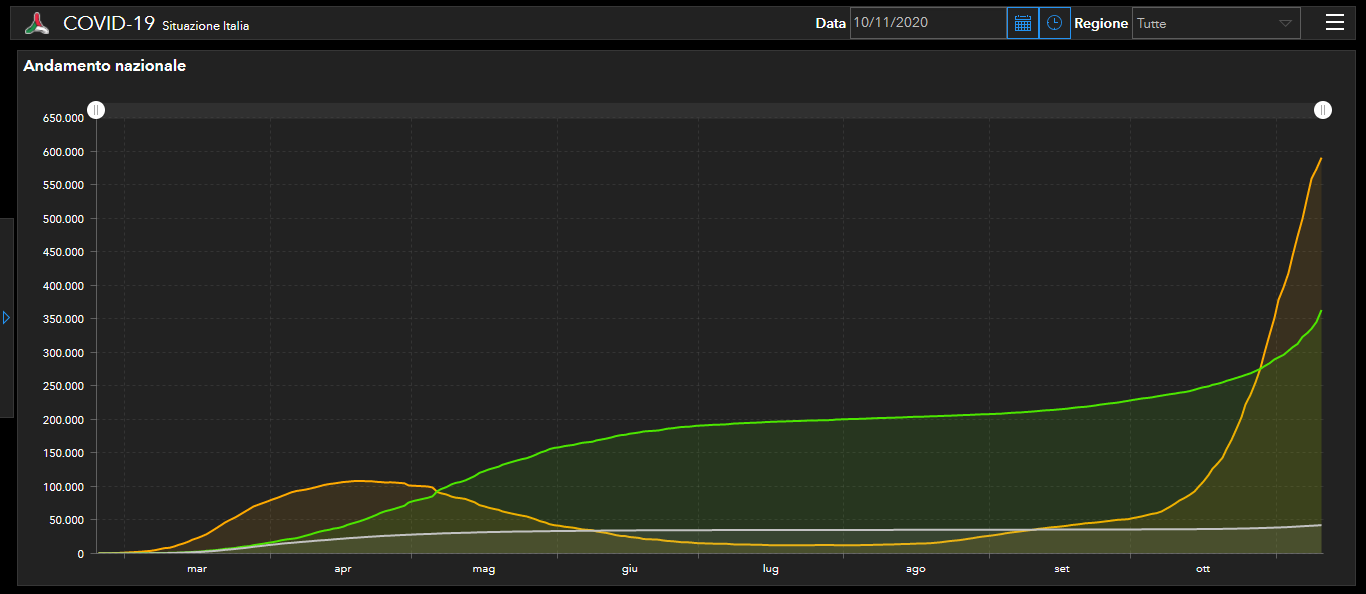The image size is (1366, 594).
Task: Open the hamburger menu
Action: click(1334, 23)
